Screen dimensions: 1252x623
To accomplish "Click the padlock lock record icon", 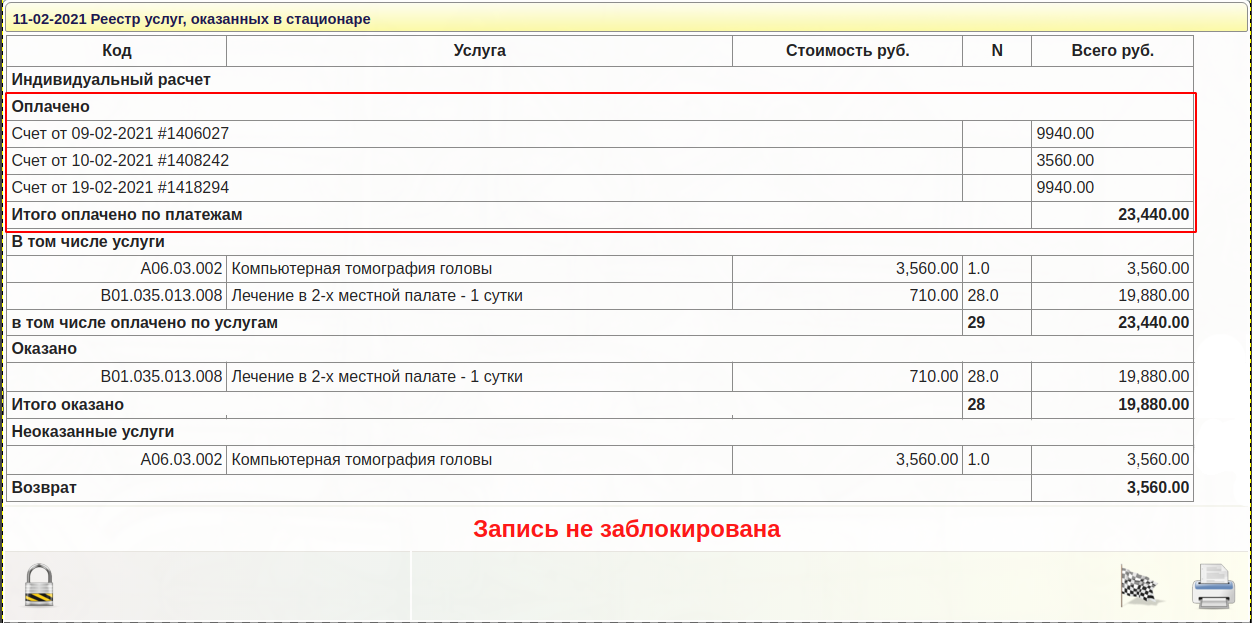I will tap(39, 585).
